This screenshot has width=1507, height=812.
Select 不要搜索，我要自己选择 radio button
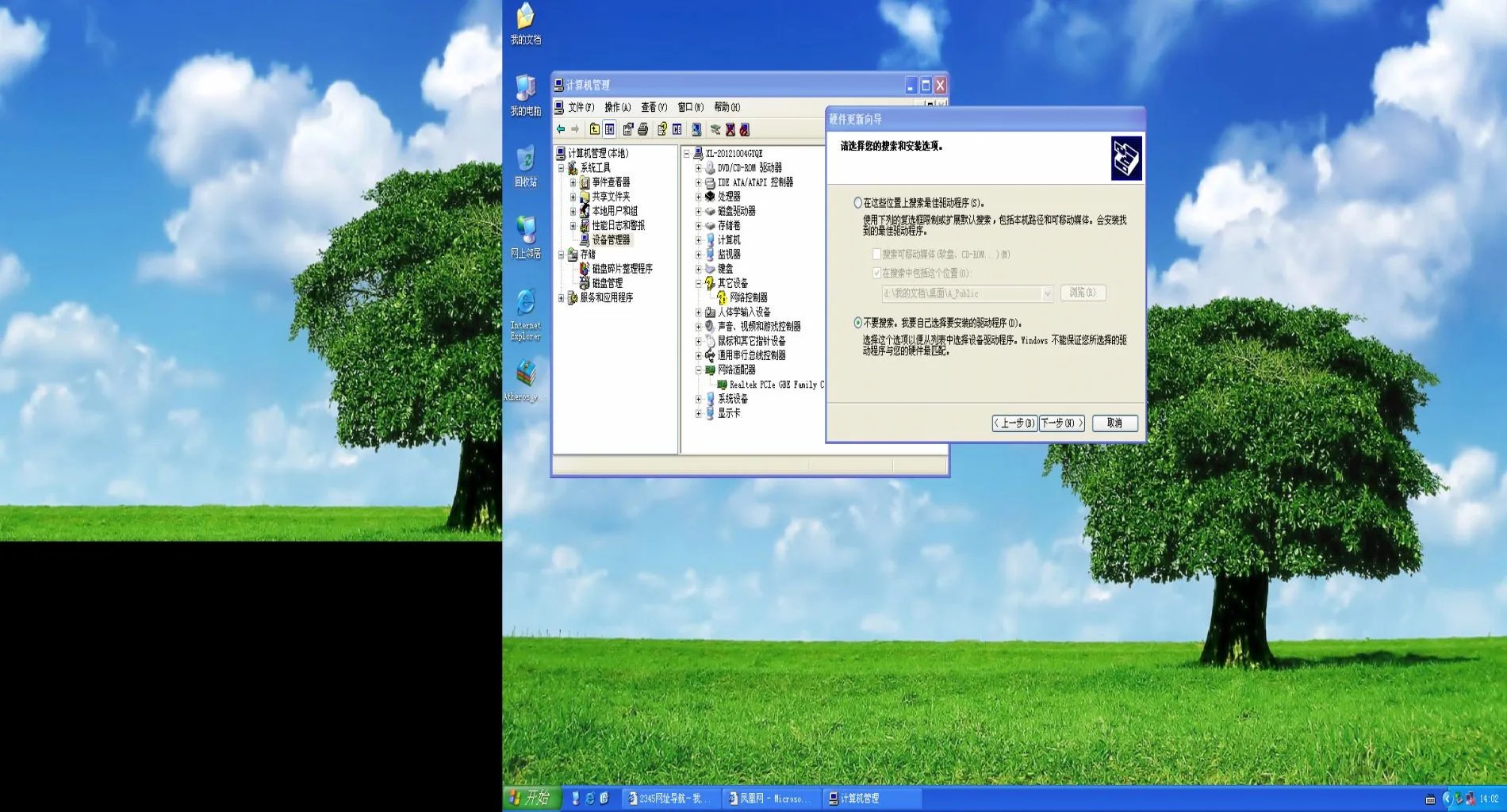point(857,323)
